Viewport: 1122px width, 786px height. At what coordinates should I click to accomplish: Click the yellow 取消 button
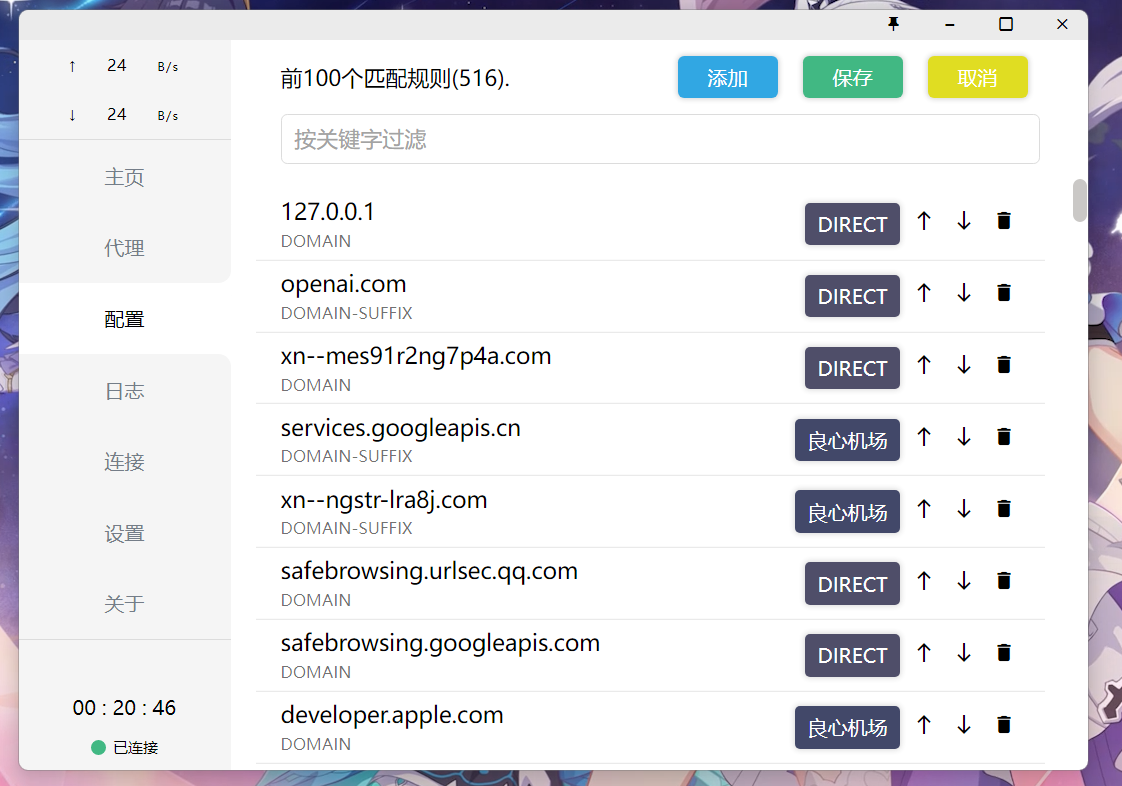point(977,77)
